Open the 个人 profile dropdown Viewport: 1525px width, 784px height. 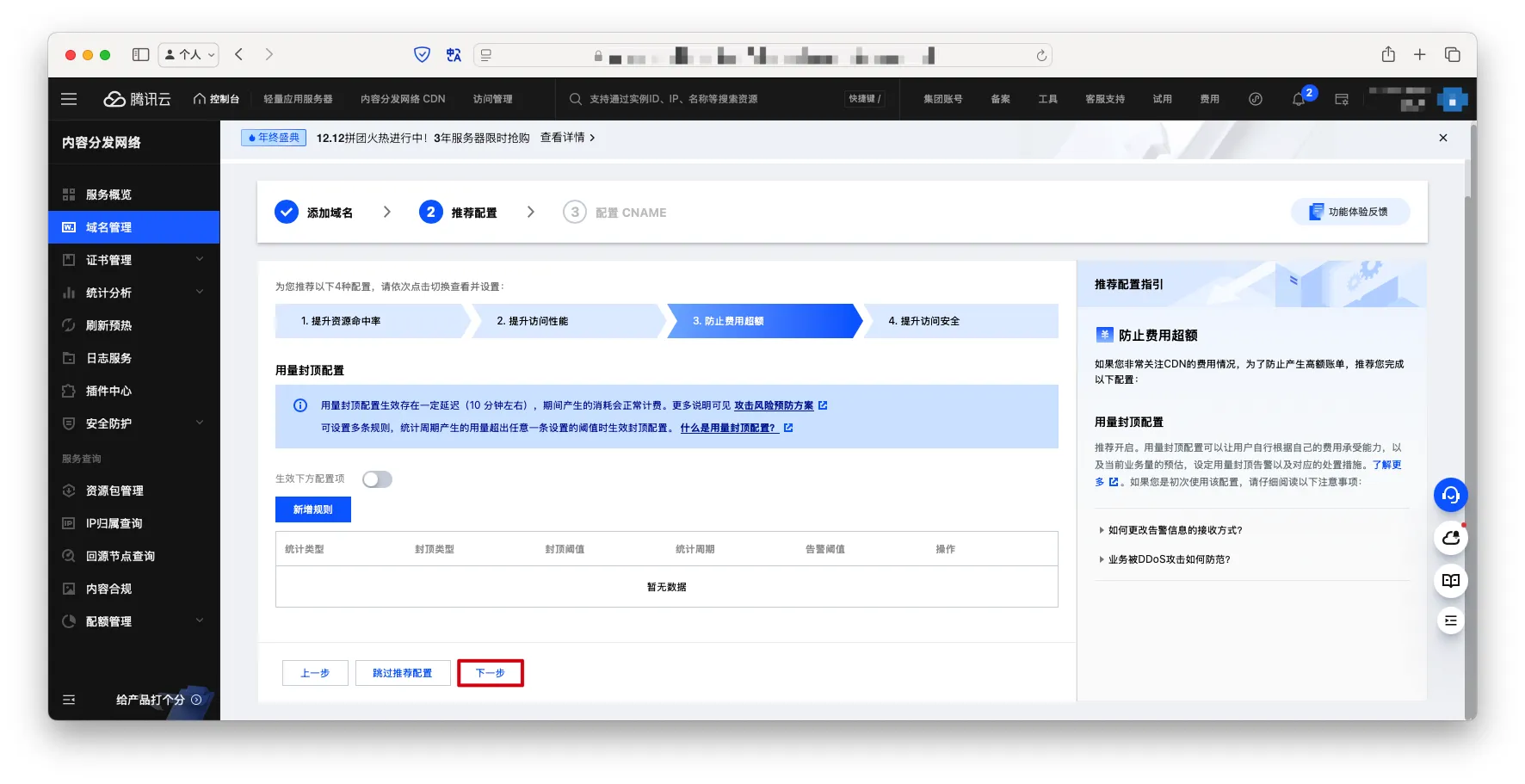(189, 54)
